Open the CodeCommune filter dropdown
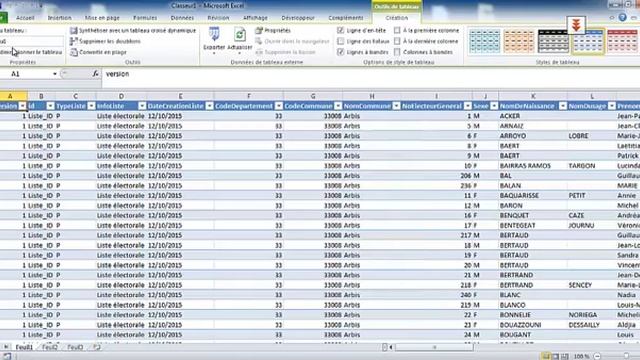Screen dimensions: 640x360 [x=338, y=106]
